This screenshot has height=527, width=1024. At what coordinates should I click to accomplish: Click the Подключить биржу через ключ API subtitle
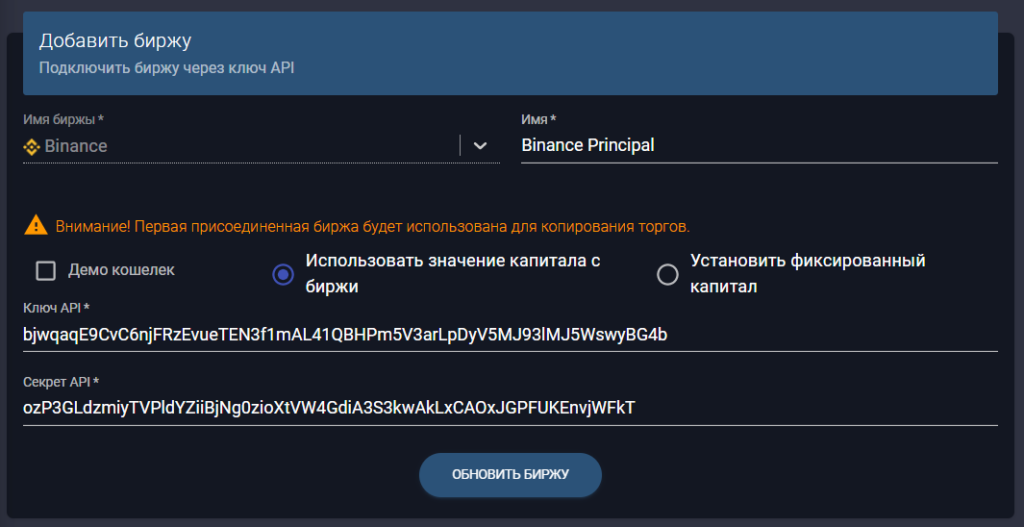pos(167,68)
